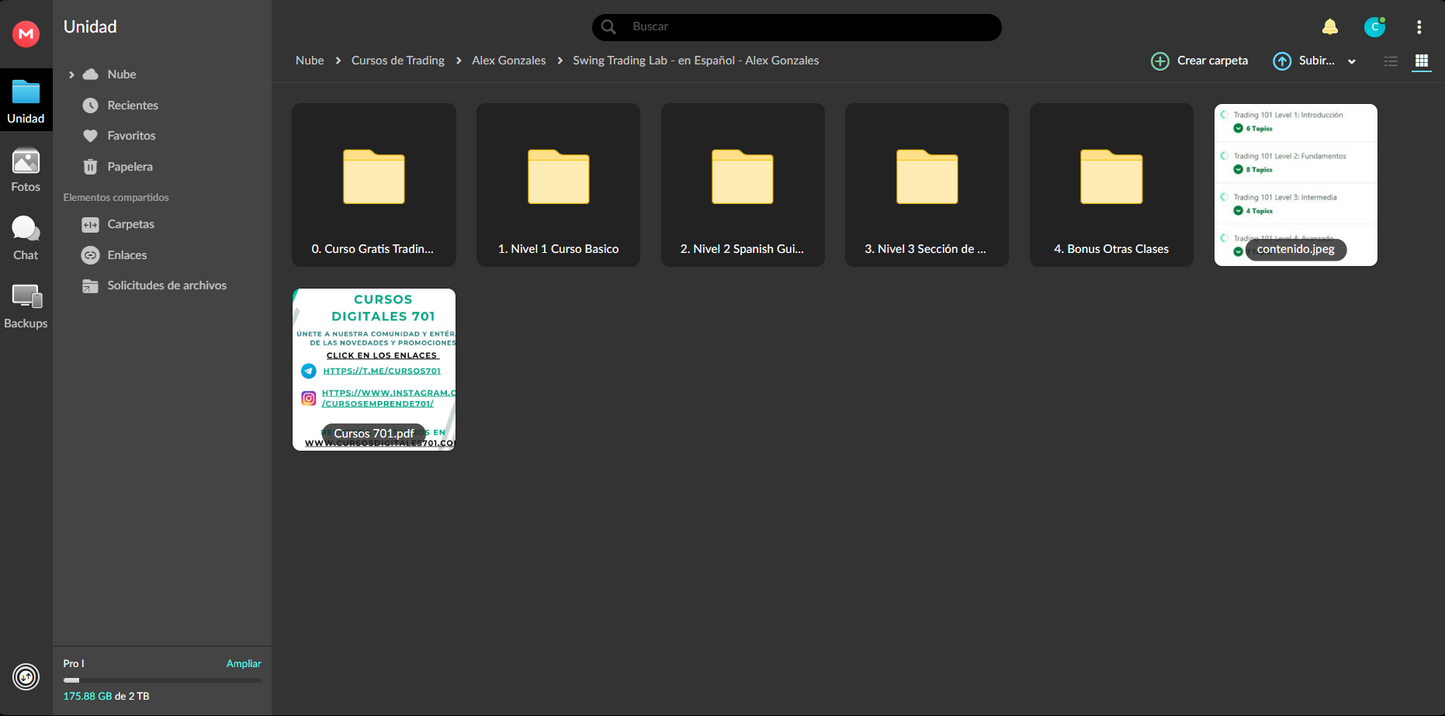
Task: Select the Cursos 701.pdf thumbnail
Action: coord(373,369)
